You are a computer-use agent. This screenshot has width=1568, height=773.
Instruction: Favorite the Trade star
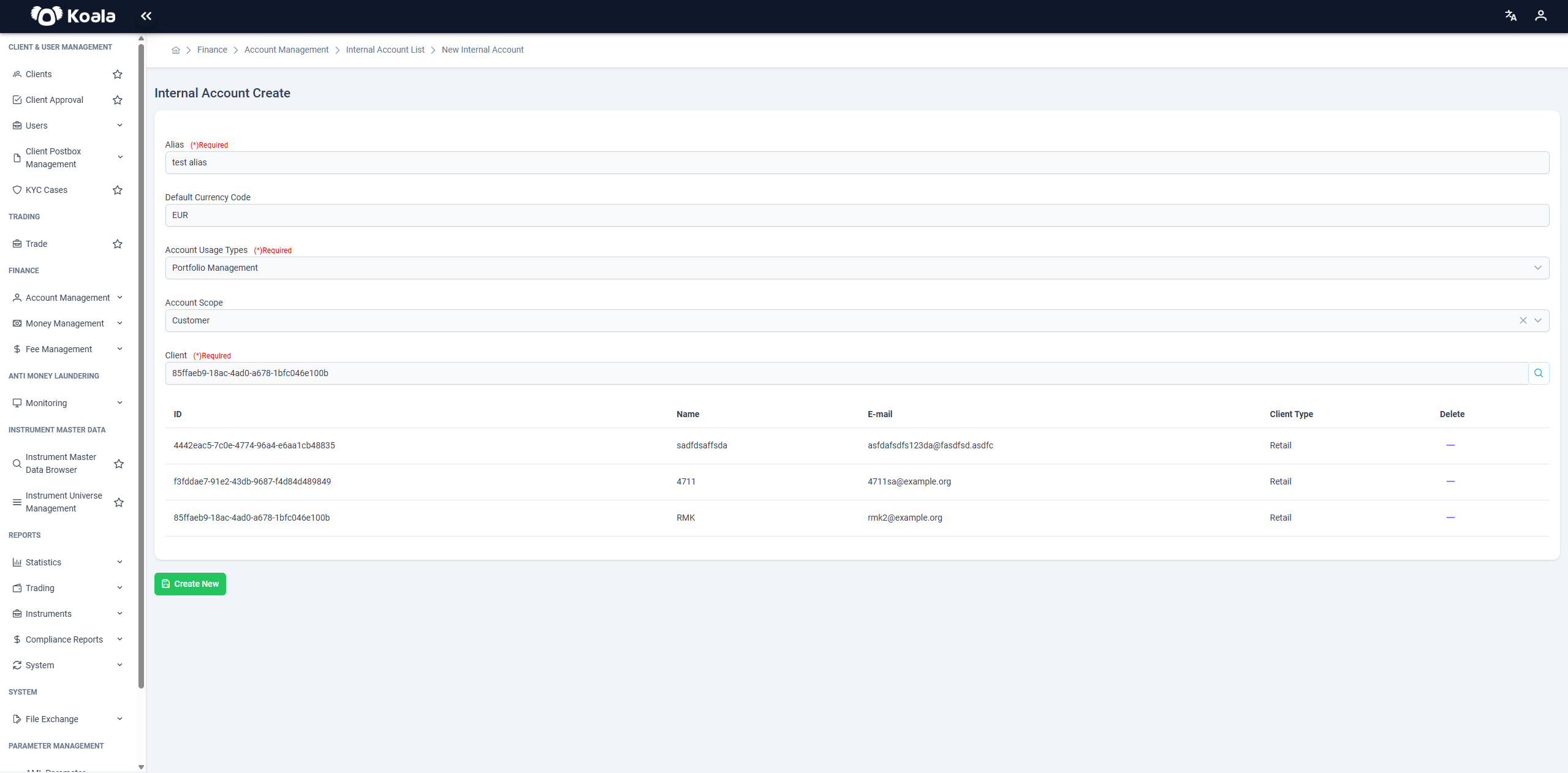point(118,244)
